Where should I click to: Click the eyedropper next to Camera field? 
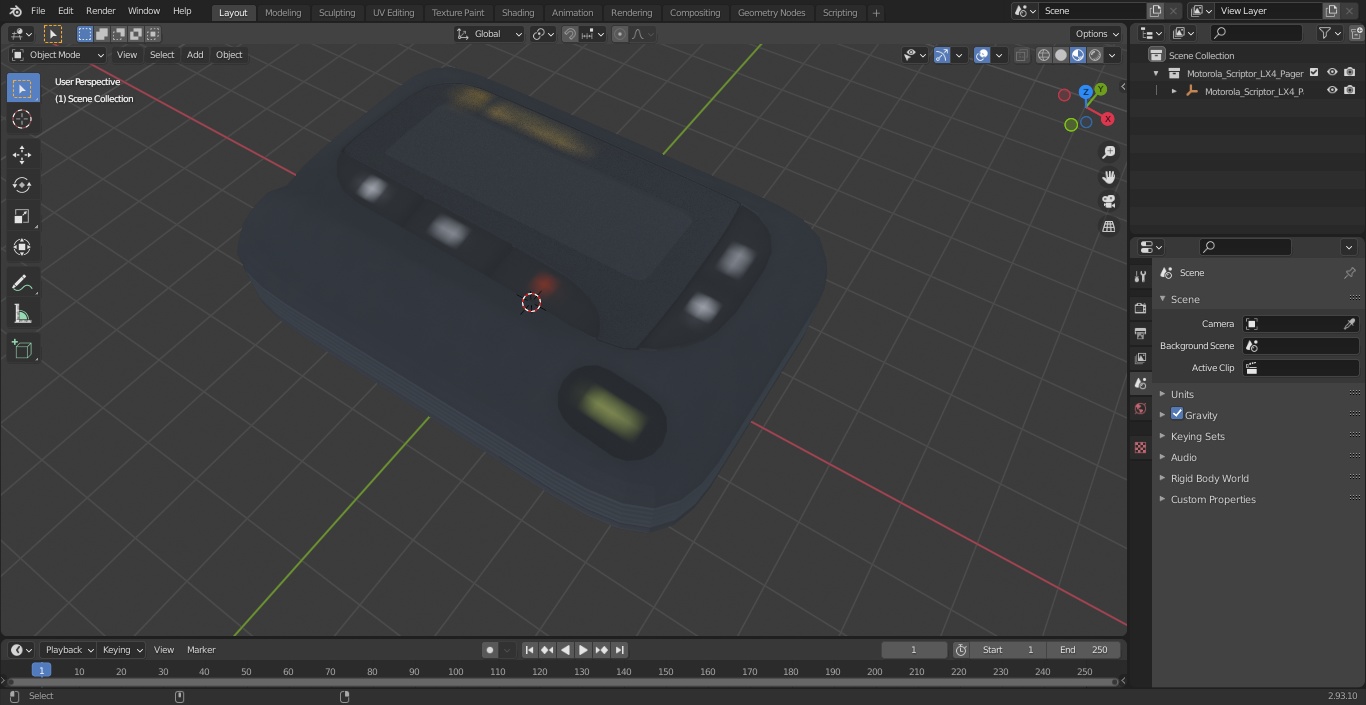[x=1349, y=324]
